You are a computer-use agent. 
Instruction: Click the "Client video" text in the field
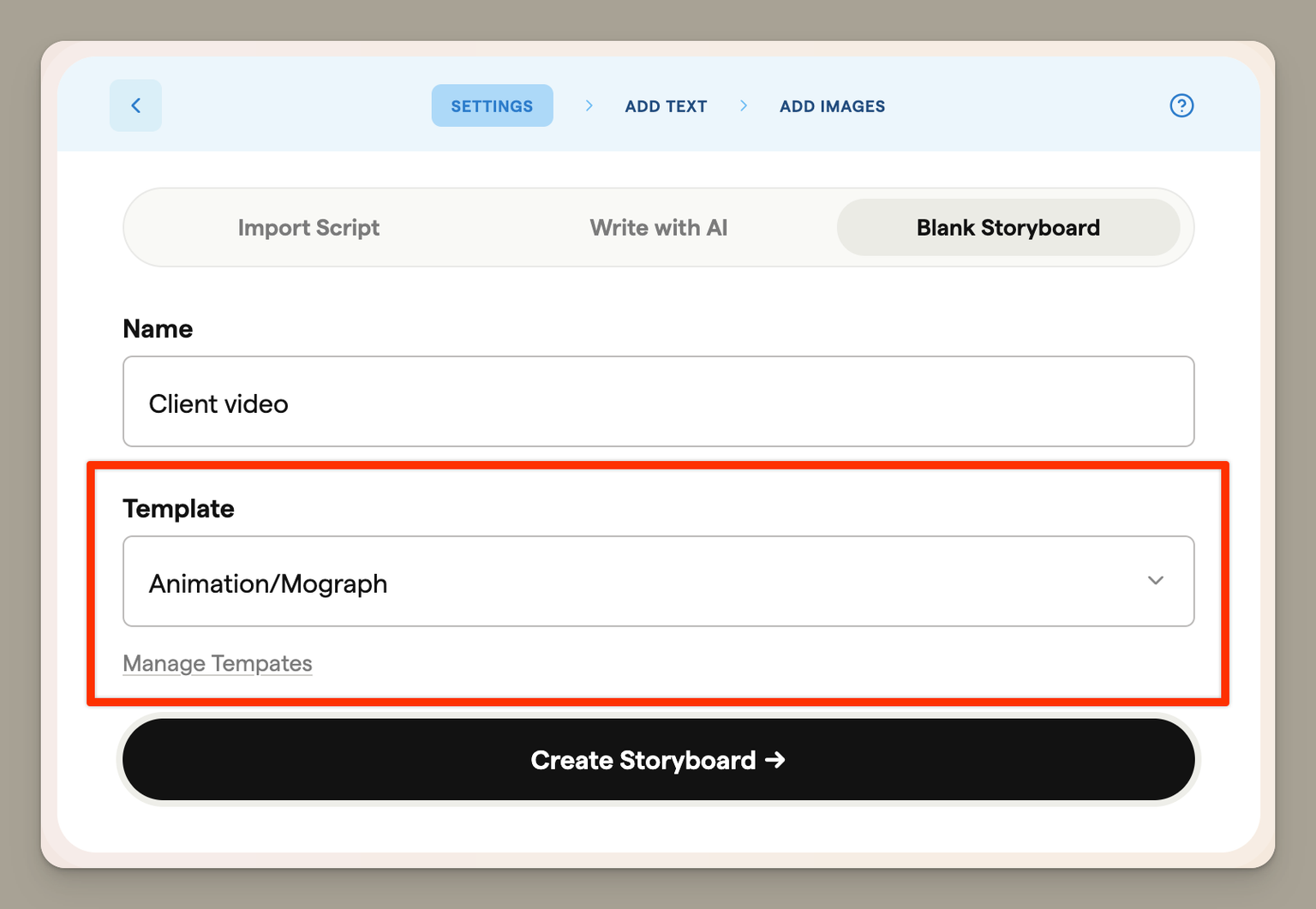(218, 404)
